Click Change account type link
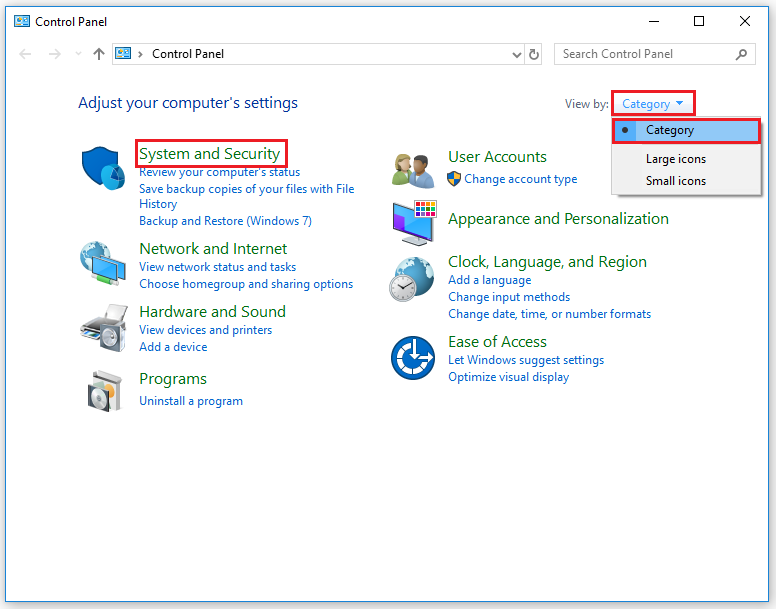Image resolution: width=776 pixels, height=609 pixels. pyautogui.click(x=520, y=179)
